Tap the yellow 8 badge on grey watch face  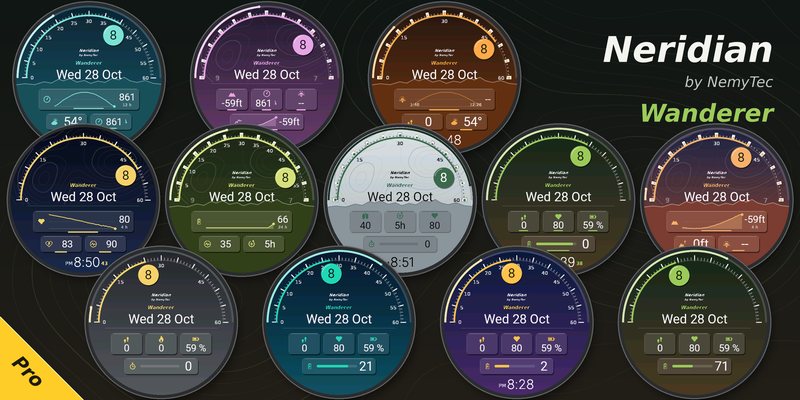(148, 274)
